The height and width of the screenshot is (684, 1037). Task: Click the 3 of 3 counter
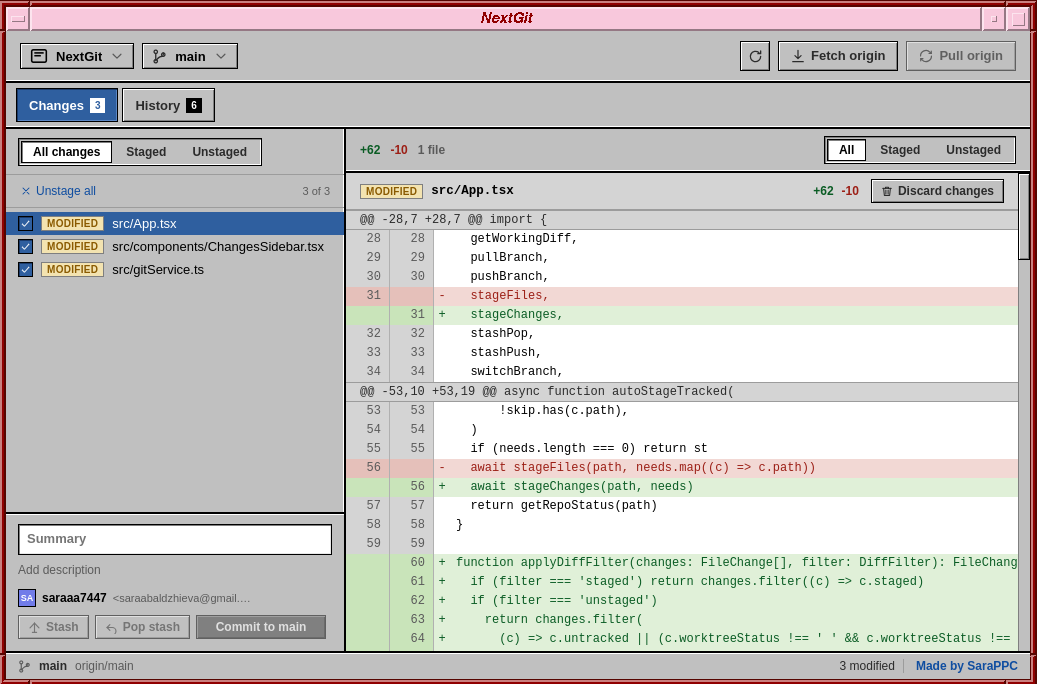pos(316,191)
